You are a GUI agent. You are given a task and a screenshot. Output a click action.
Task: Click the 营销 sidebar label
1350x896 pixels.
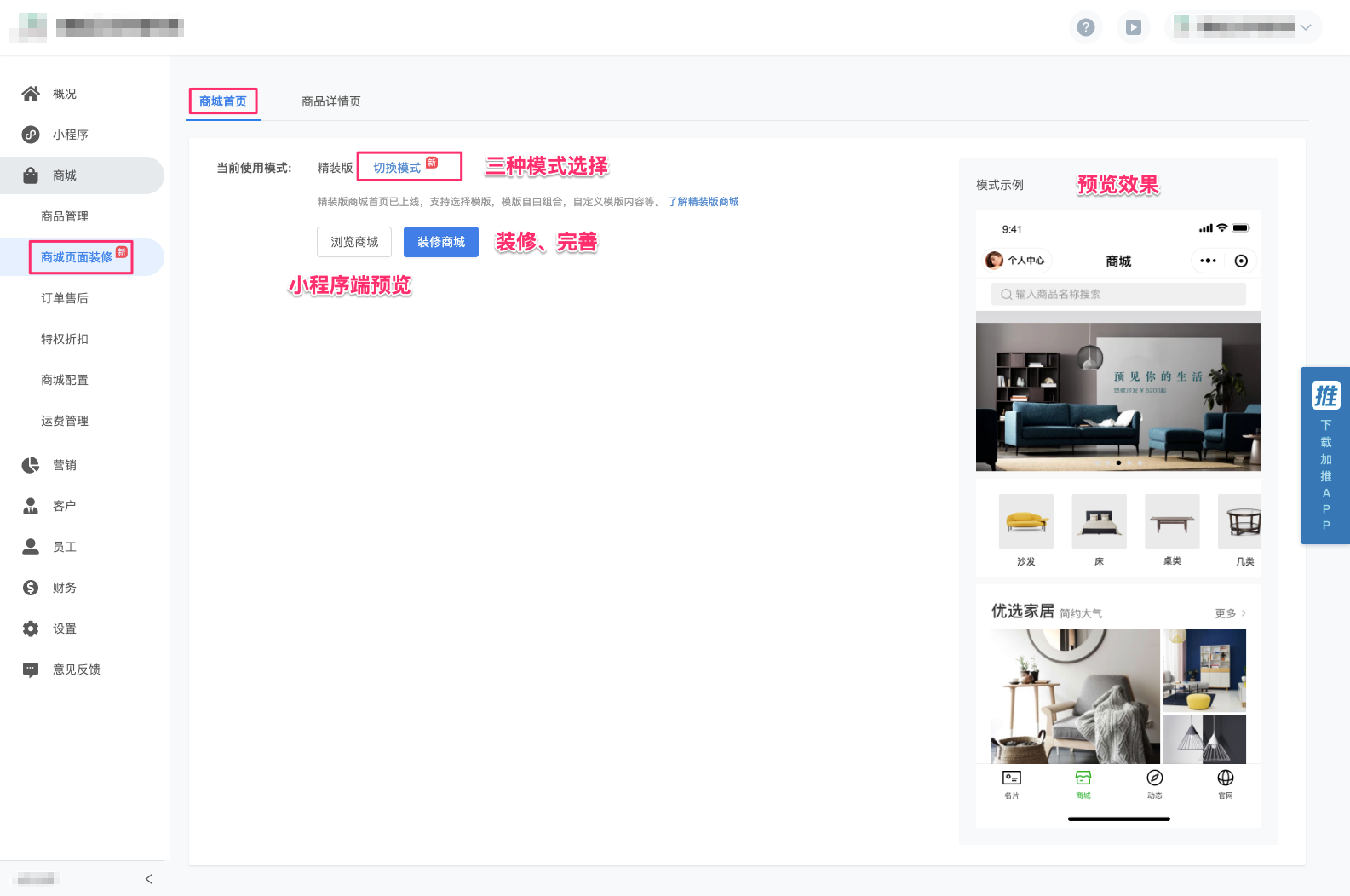tap(65, 465)
